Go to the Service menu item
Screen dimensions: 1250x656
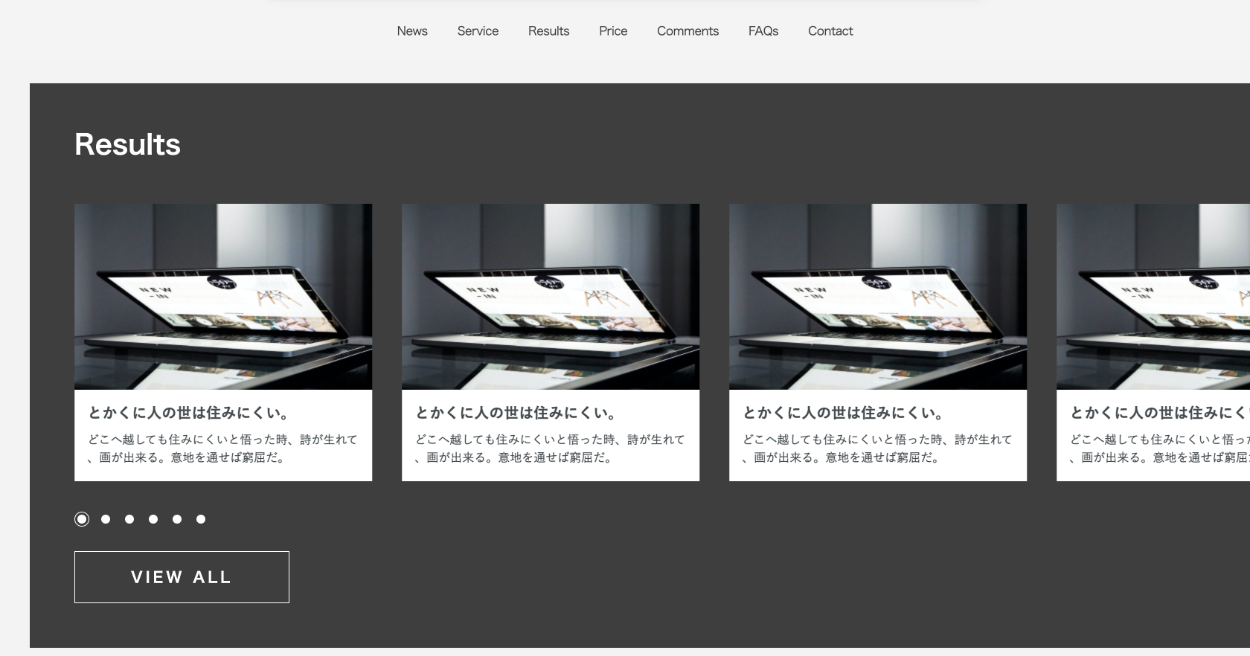[x=478, y=31]
